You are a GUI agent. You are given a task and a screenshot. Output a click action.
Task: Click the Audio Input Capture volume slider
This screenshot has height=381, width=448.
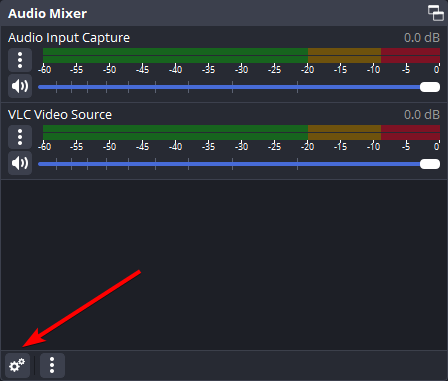click(239, 87)
